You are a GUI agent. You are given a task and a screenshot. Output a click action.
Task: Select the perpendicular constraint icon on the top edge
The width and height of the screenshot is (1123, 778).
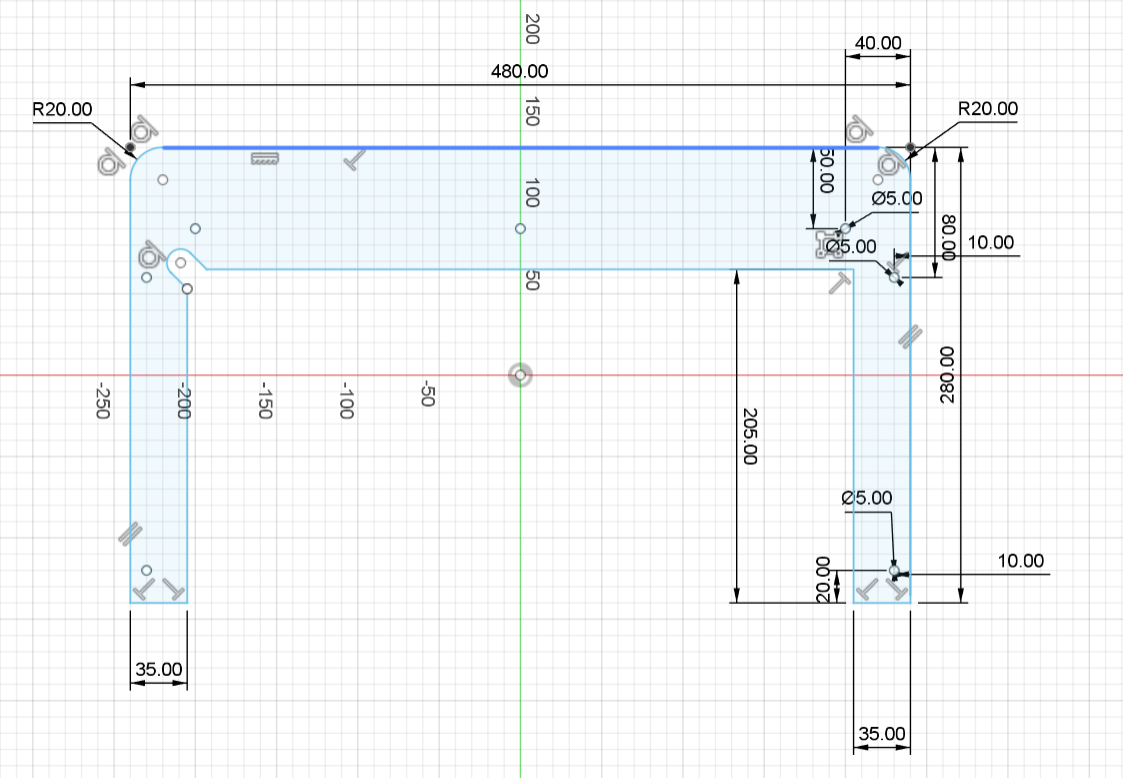tap(353, 159)
